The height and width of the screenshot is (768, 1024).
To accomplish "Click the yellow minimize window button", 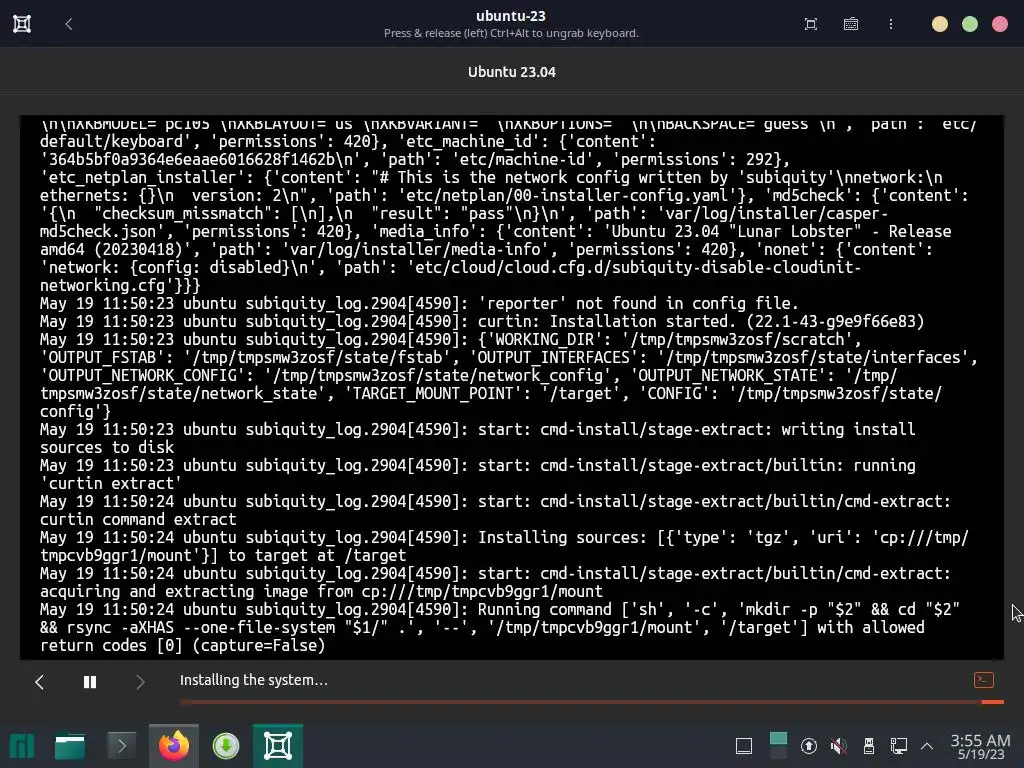I will (940, 24).
